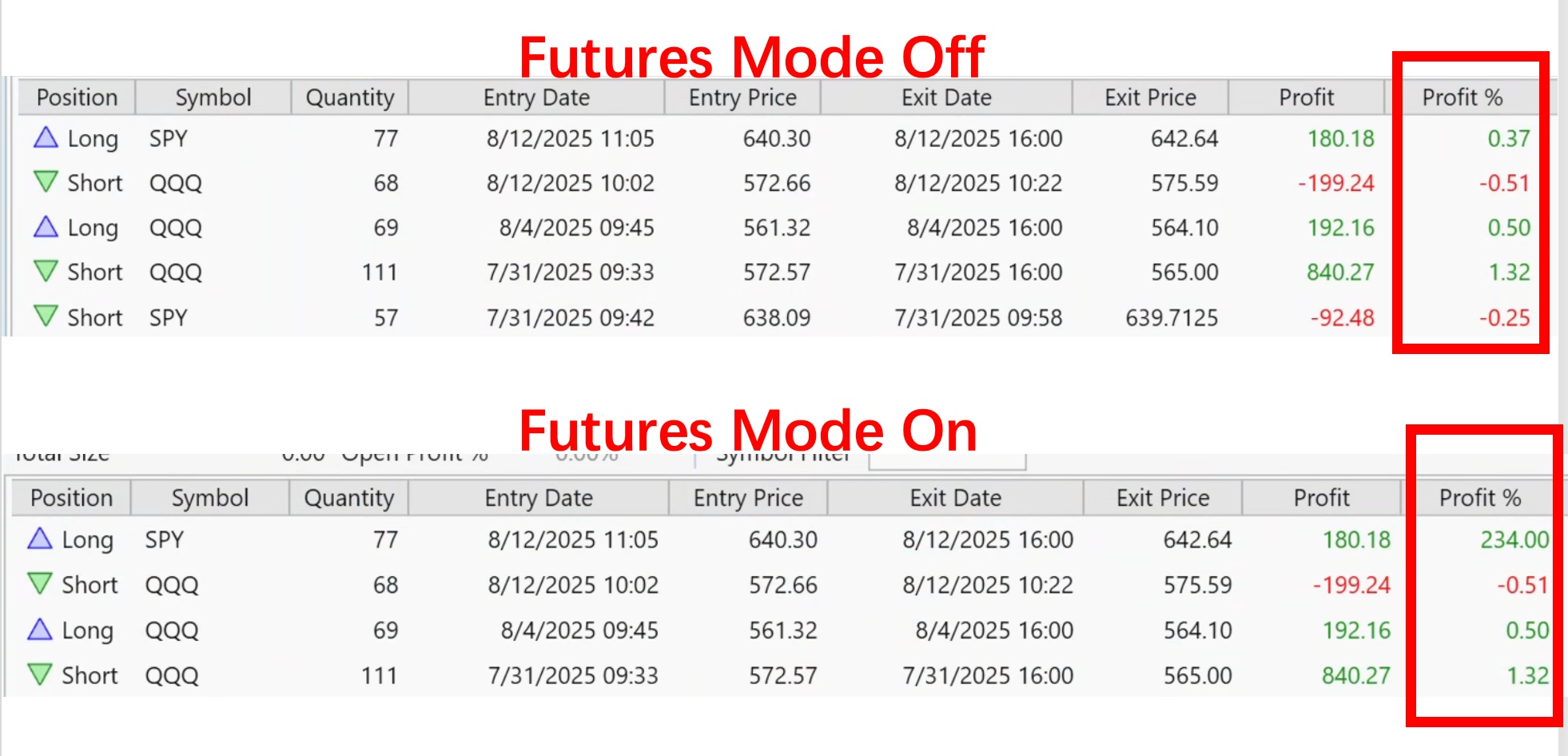Image resolution: width=1568 pixels, height=756 pixels.
Task: Click the right-edge vertical scrollbar
Action: pos(1563,378)
